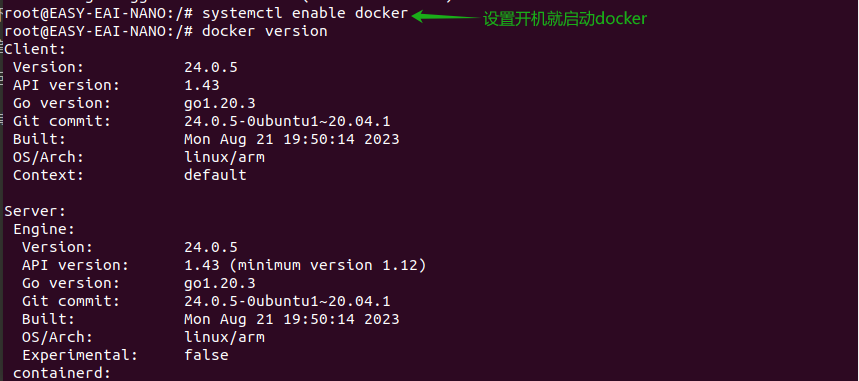Image resolution: width=859 pixels, height=381 pixels.
Task: Click the 'Client:' section heading
Action: tap(35, 49)
